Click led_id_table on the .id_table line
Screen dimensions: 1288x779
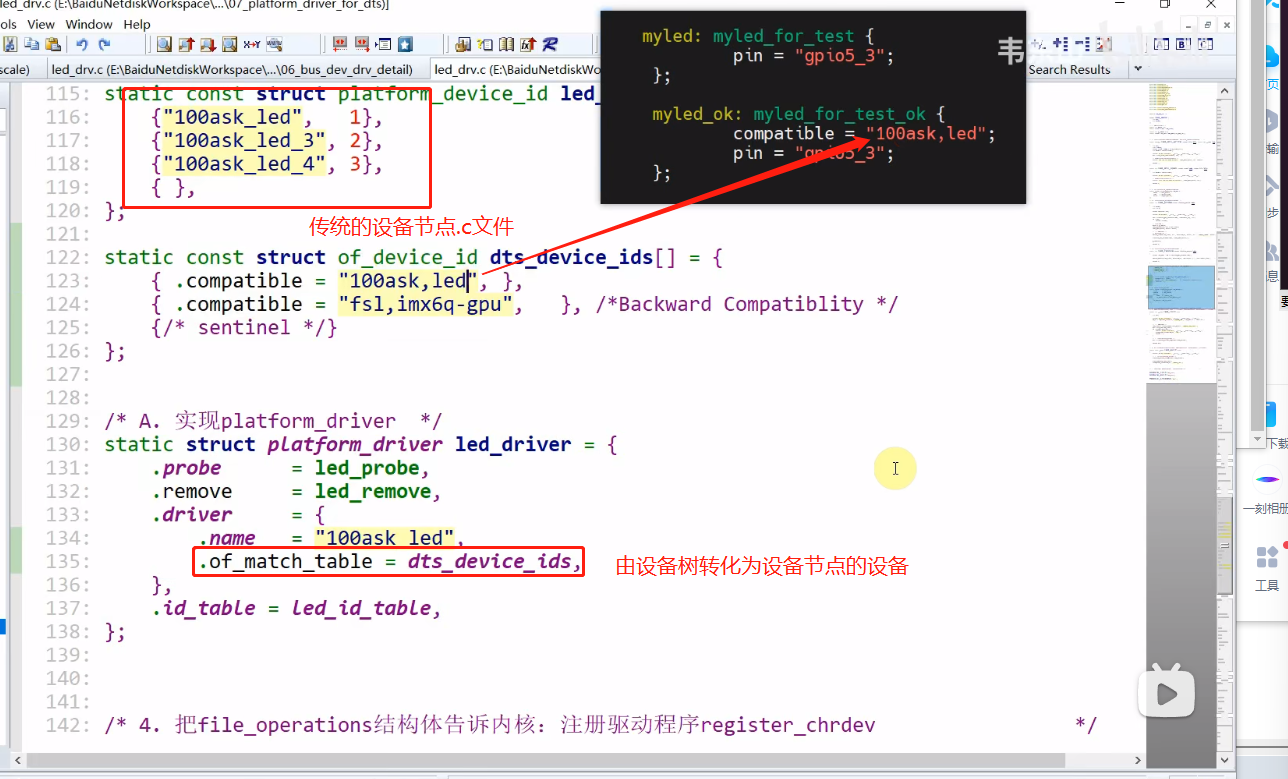(361, 608)
